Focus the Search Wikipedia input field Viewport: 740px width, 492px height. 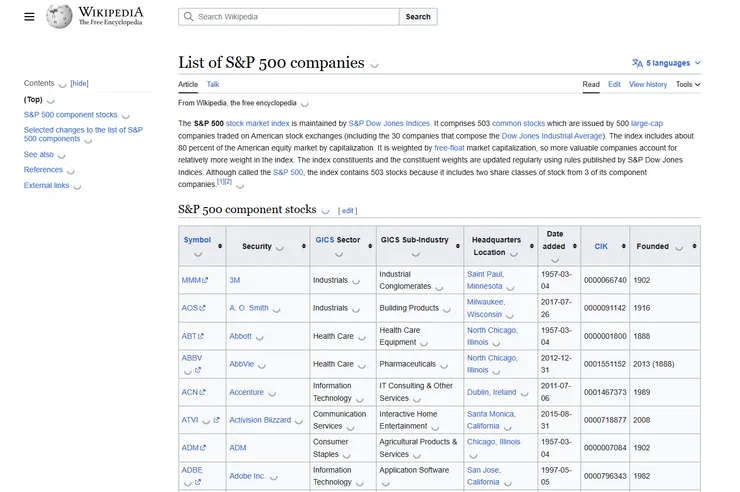click(x=289, y=17)
